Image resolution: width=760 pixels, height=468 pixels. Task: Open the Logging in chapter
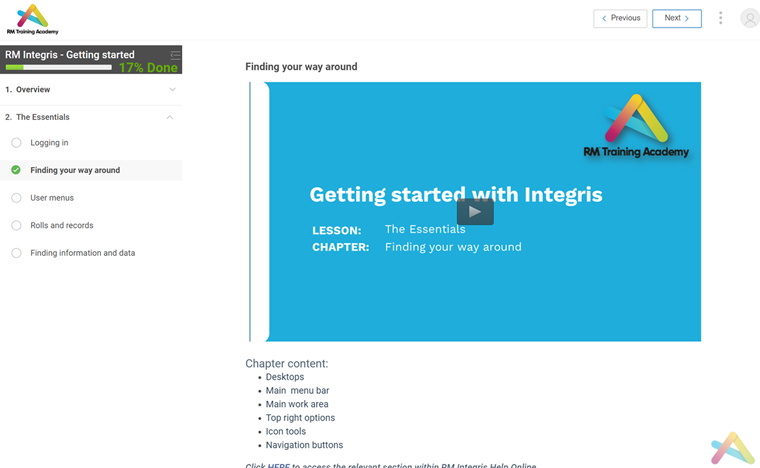[x=49, y=143]
